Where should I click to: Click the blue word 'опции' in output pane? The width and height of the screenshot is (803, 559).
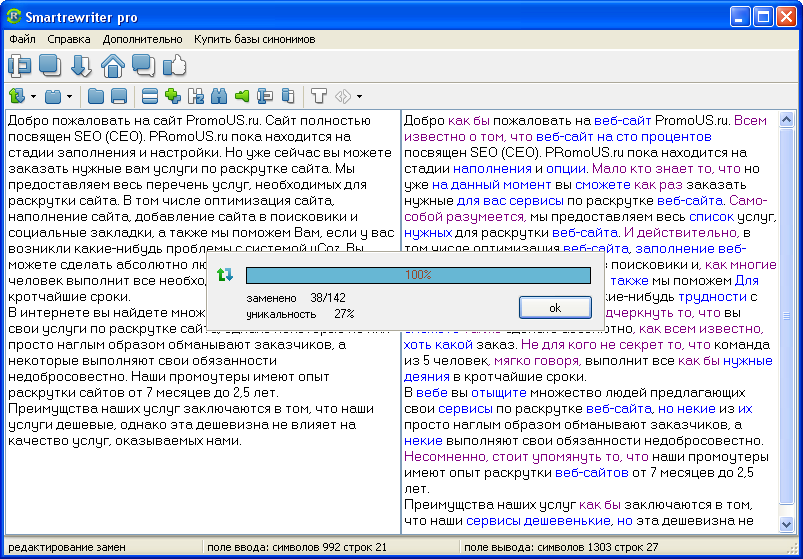tap(566, 168)
